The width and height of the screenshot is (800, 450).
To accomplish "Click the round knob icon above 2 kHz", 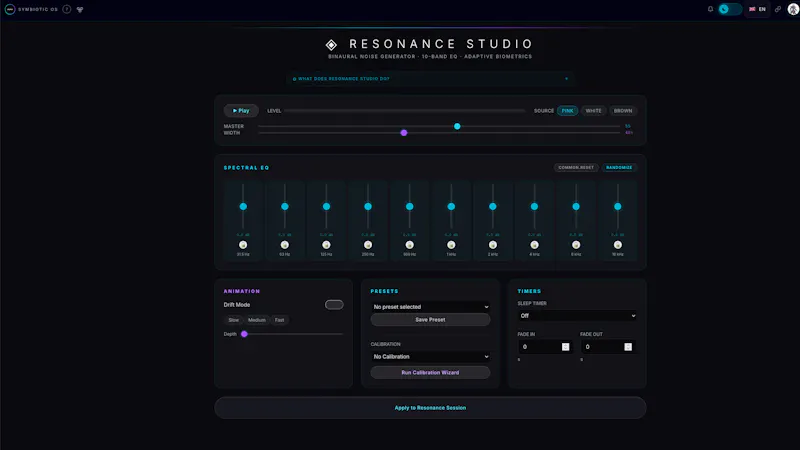I will [493, 245].
